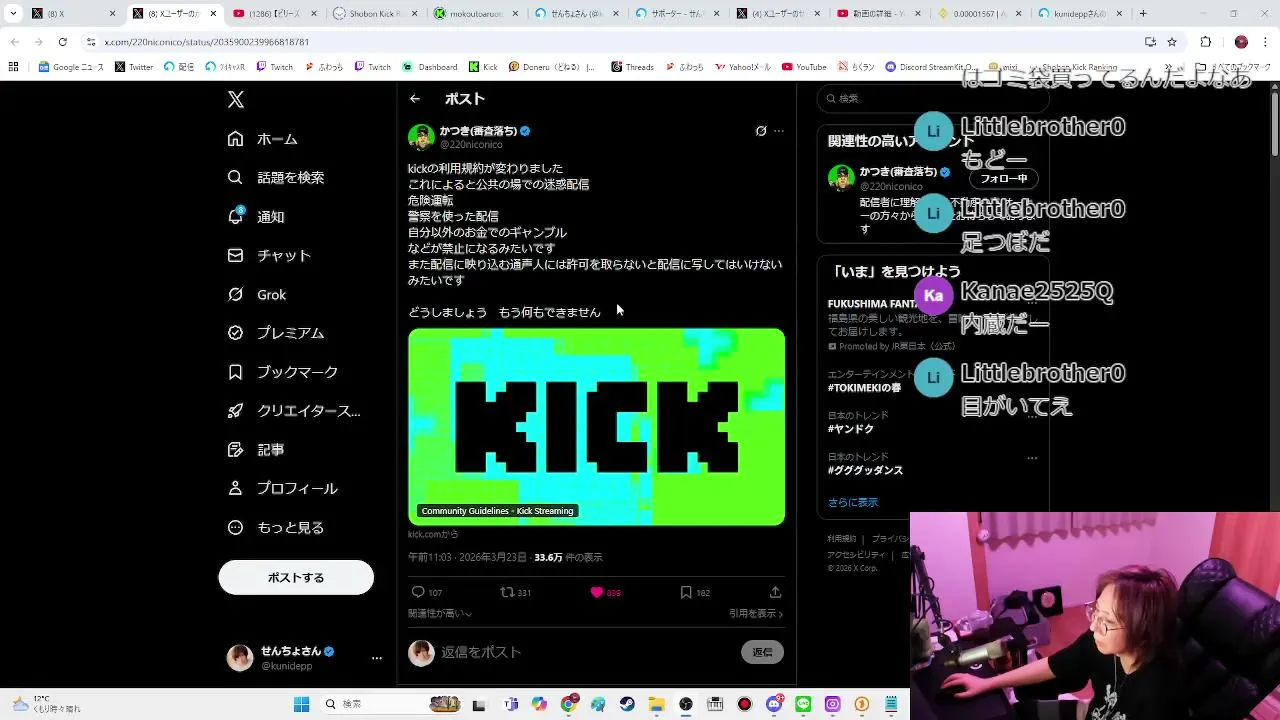Click the share icon on the post

(775, 592)
